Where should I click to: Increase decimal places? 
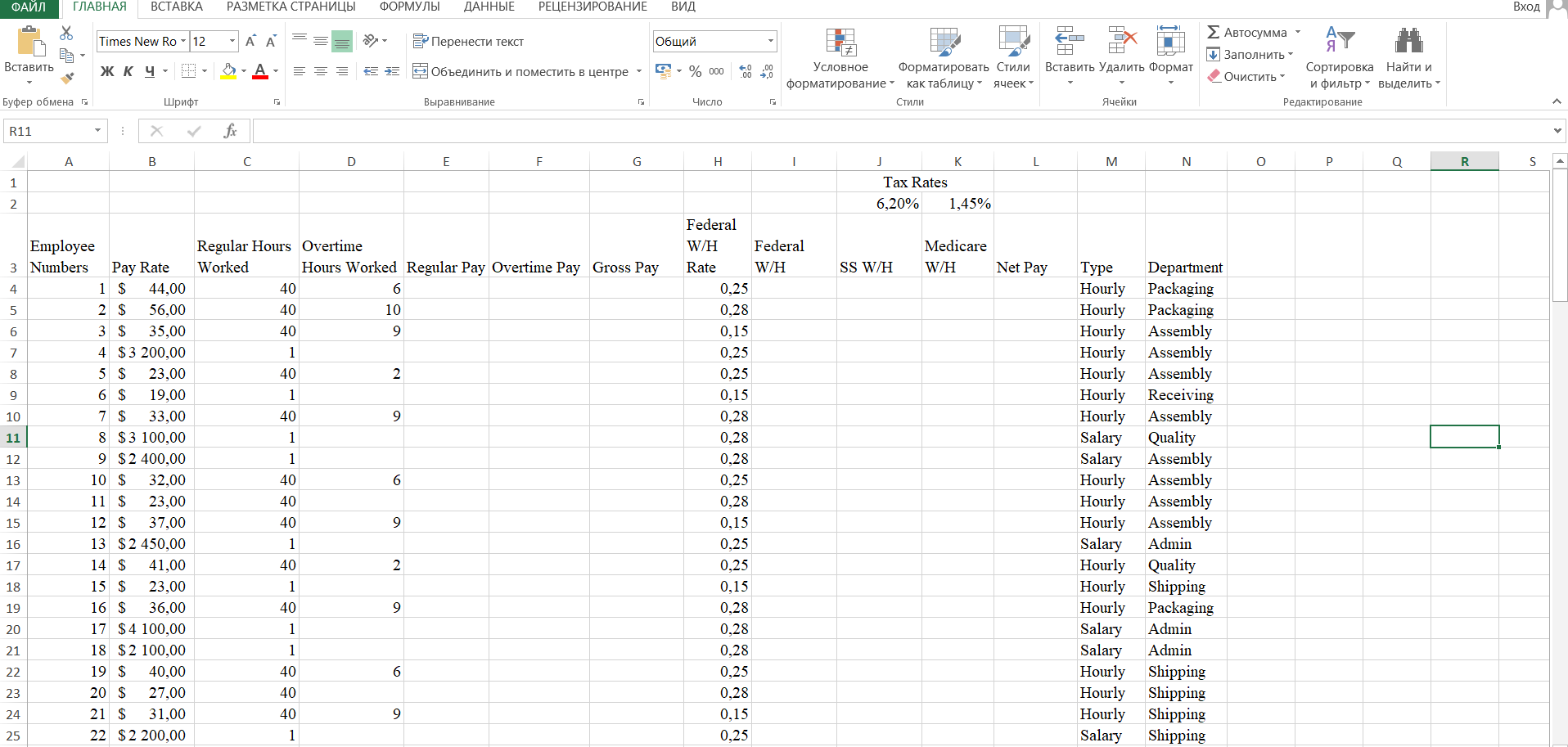click(x=746, y=71)
